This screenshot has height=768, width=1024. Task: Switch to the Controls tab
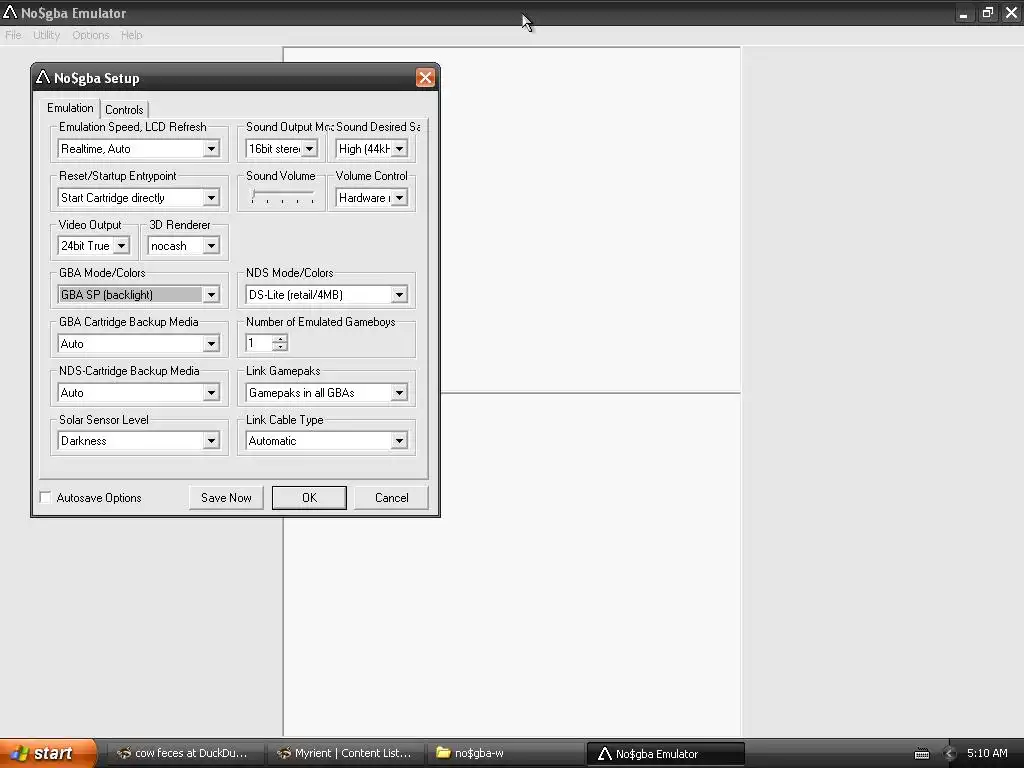(124, 110)
